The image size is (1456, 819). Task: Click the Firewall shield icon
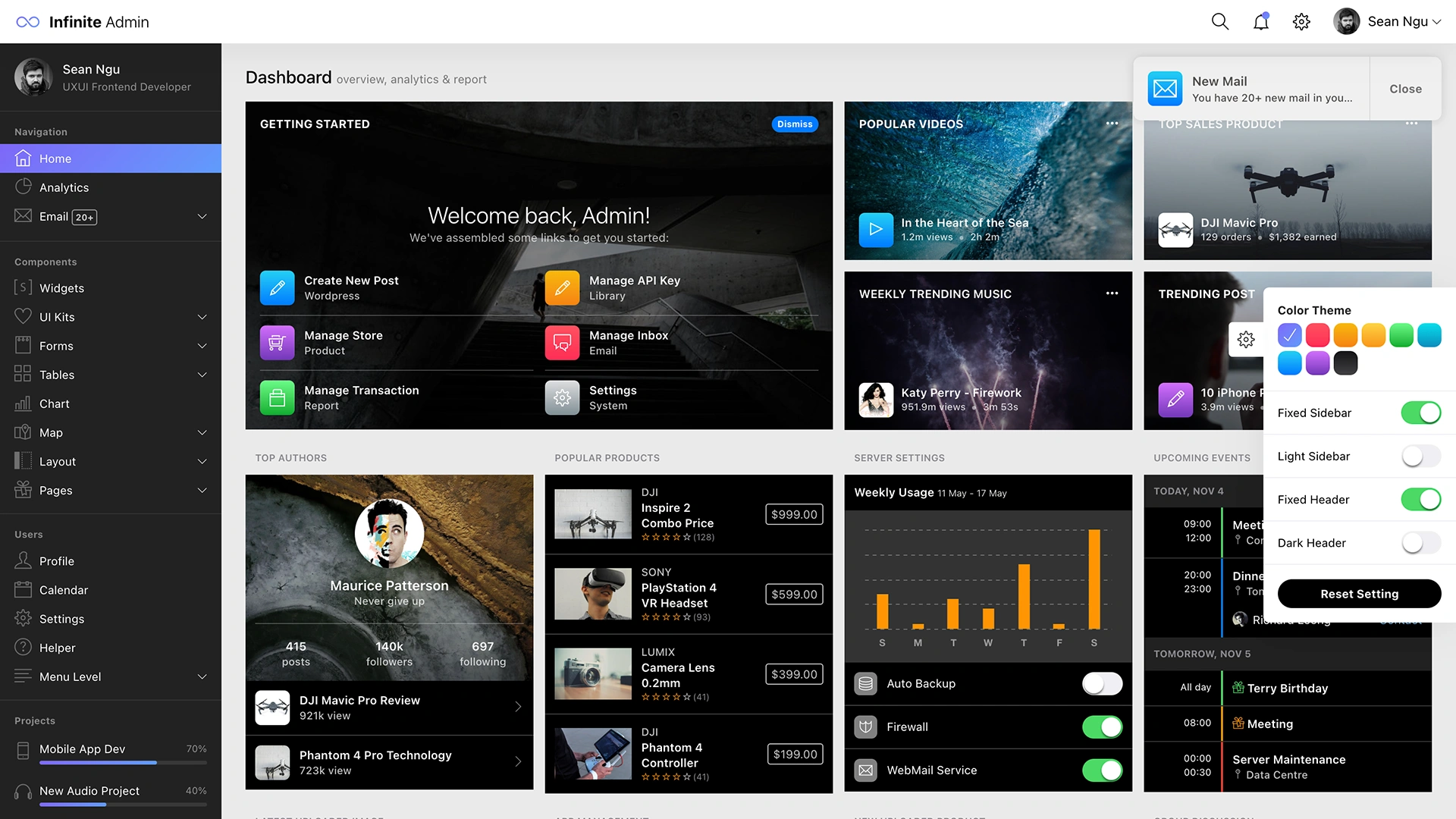[x=865, y=726]
